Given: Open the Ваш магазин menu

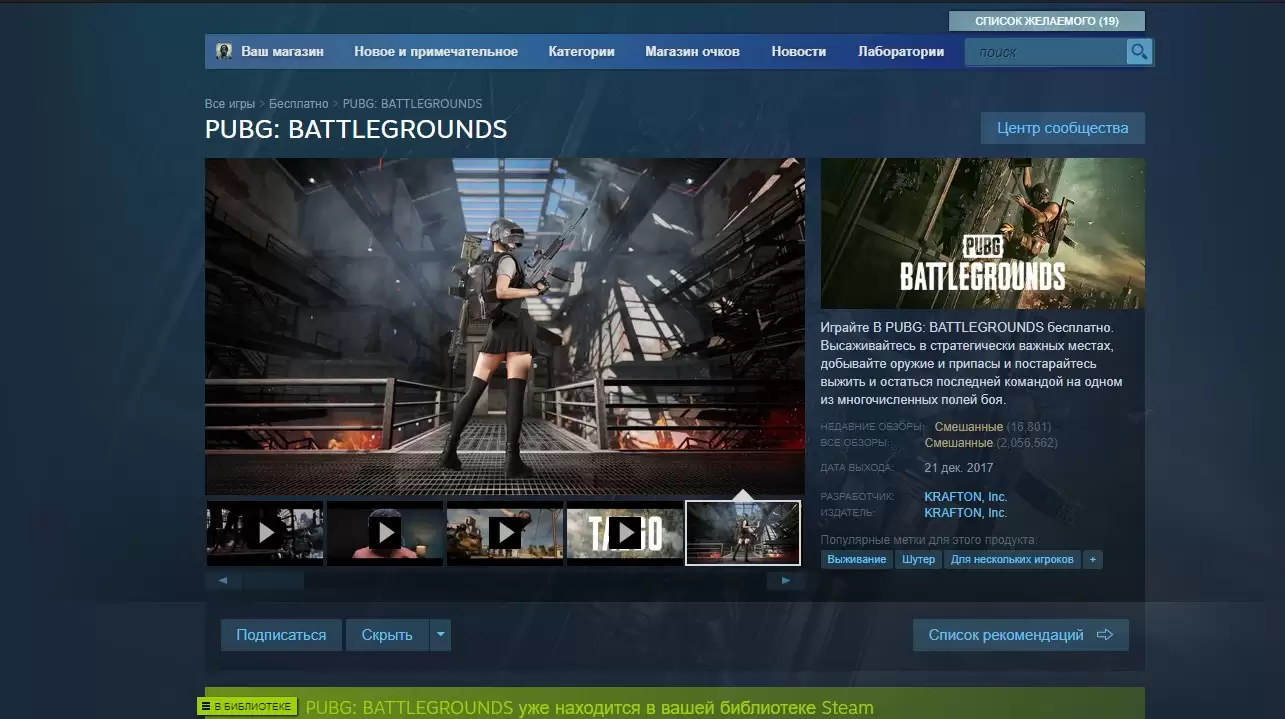Looking at the screenshot, I should (x=282, y=51).
